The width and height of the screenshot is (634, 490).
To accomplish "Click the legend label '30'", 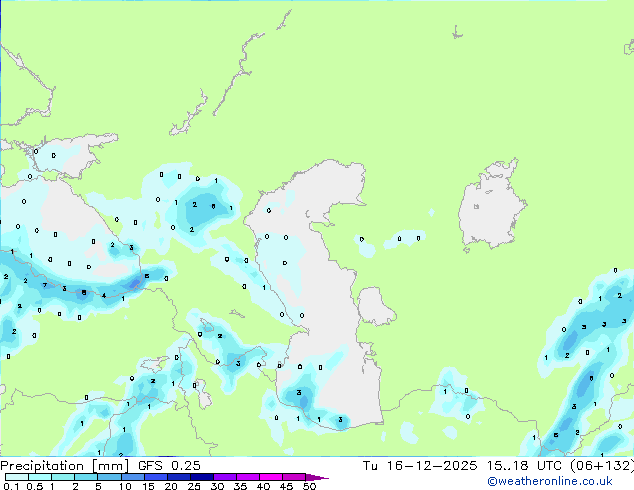I will [218, 486].
